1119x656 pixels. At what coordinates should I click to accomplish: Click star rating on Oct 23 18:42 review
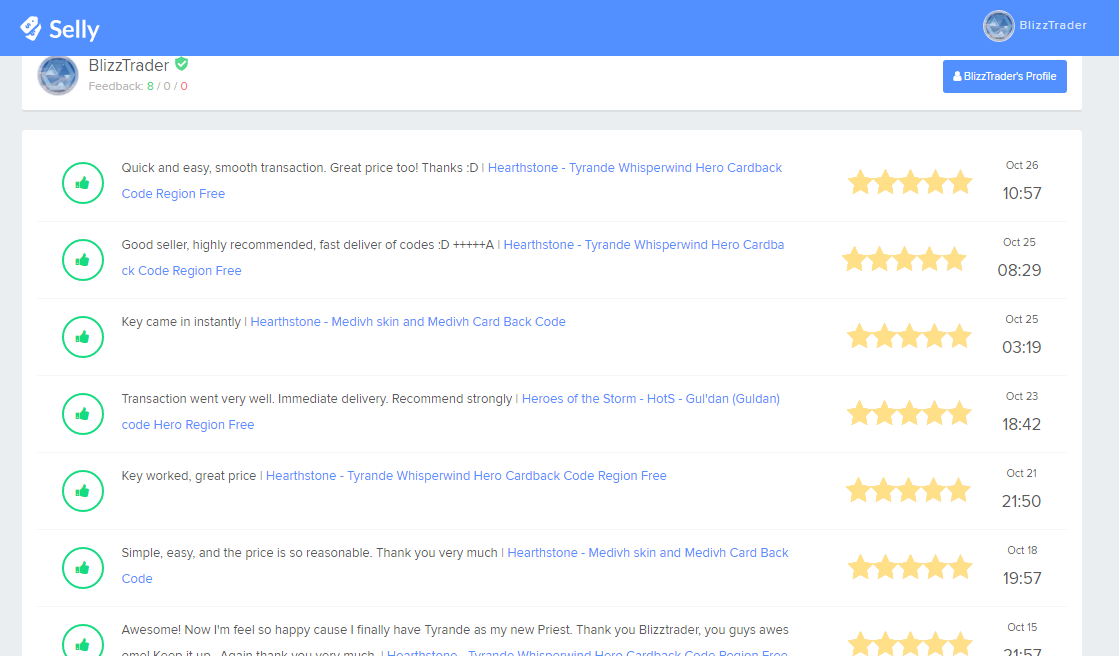click(x=909, y=413)
